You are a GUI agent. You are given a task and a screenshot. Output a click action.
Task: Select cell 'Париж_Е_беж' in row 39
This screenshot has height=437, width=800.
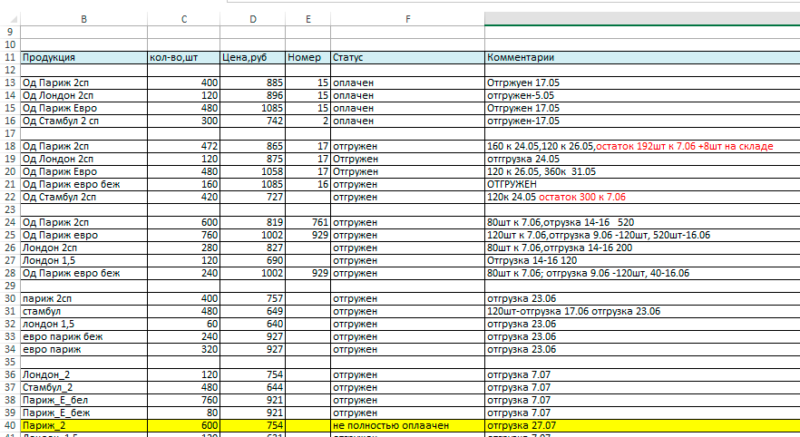pos(84,413)
